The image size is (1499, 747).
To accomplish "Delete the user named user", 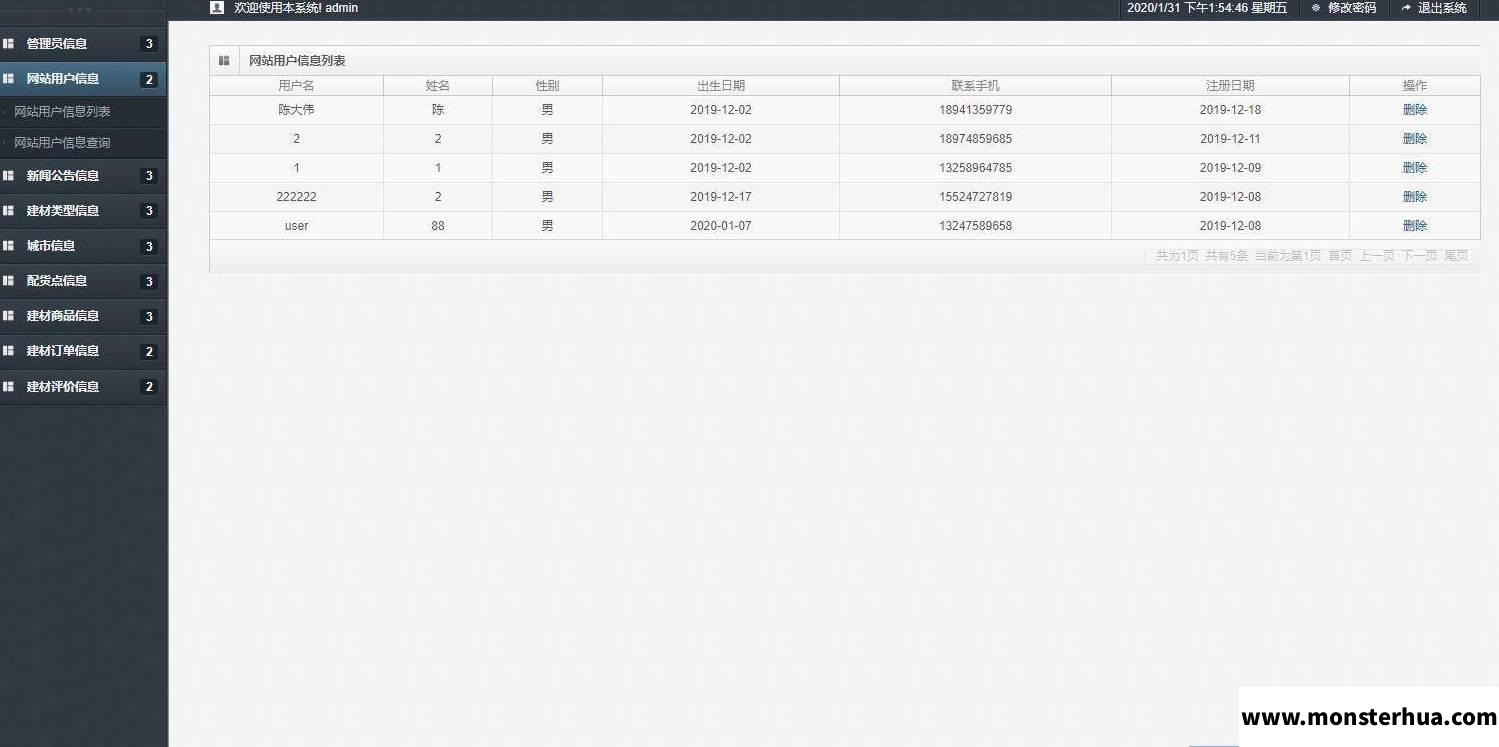I will point(1415,226).
